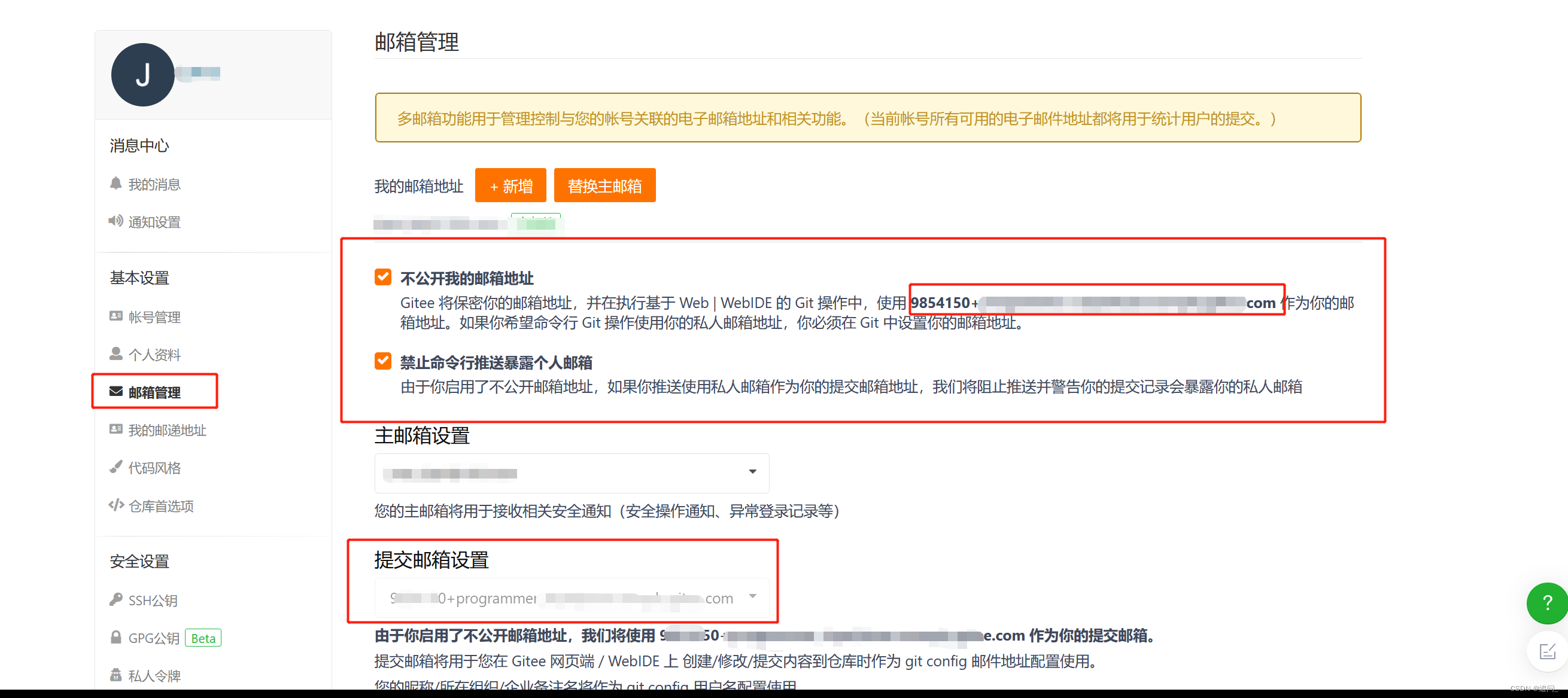Toggle 禁止命令行推送暴露个人邮箱 checkbox

[x=383, y=361]
